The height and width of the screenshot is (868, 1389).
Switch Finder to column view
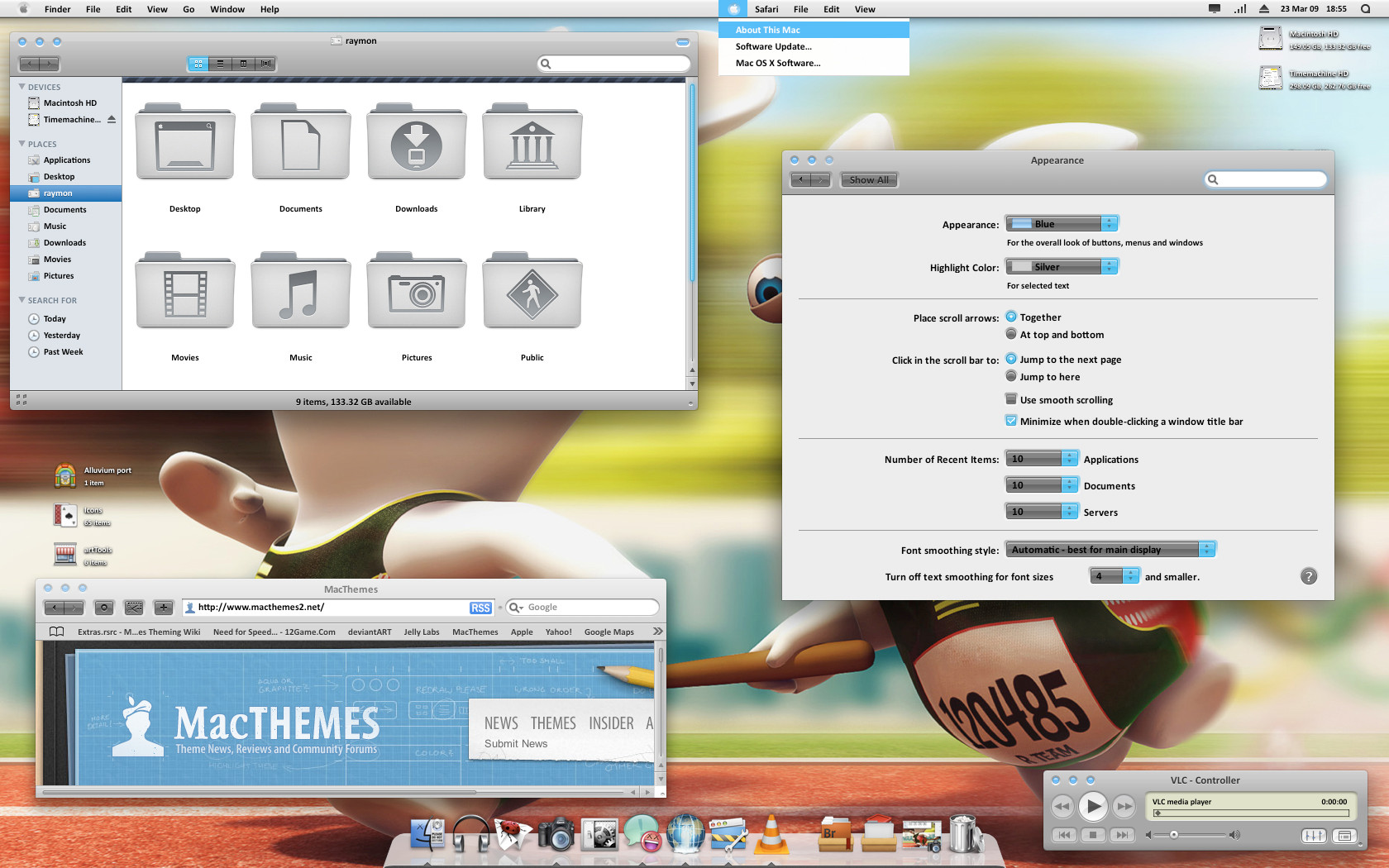tap(243, 64)
